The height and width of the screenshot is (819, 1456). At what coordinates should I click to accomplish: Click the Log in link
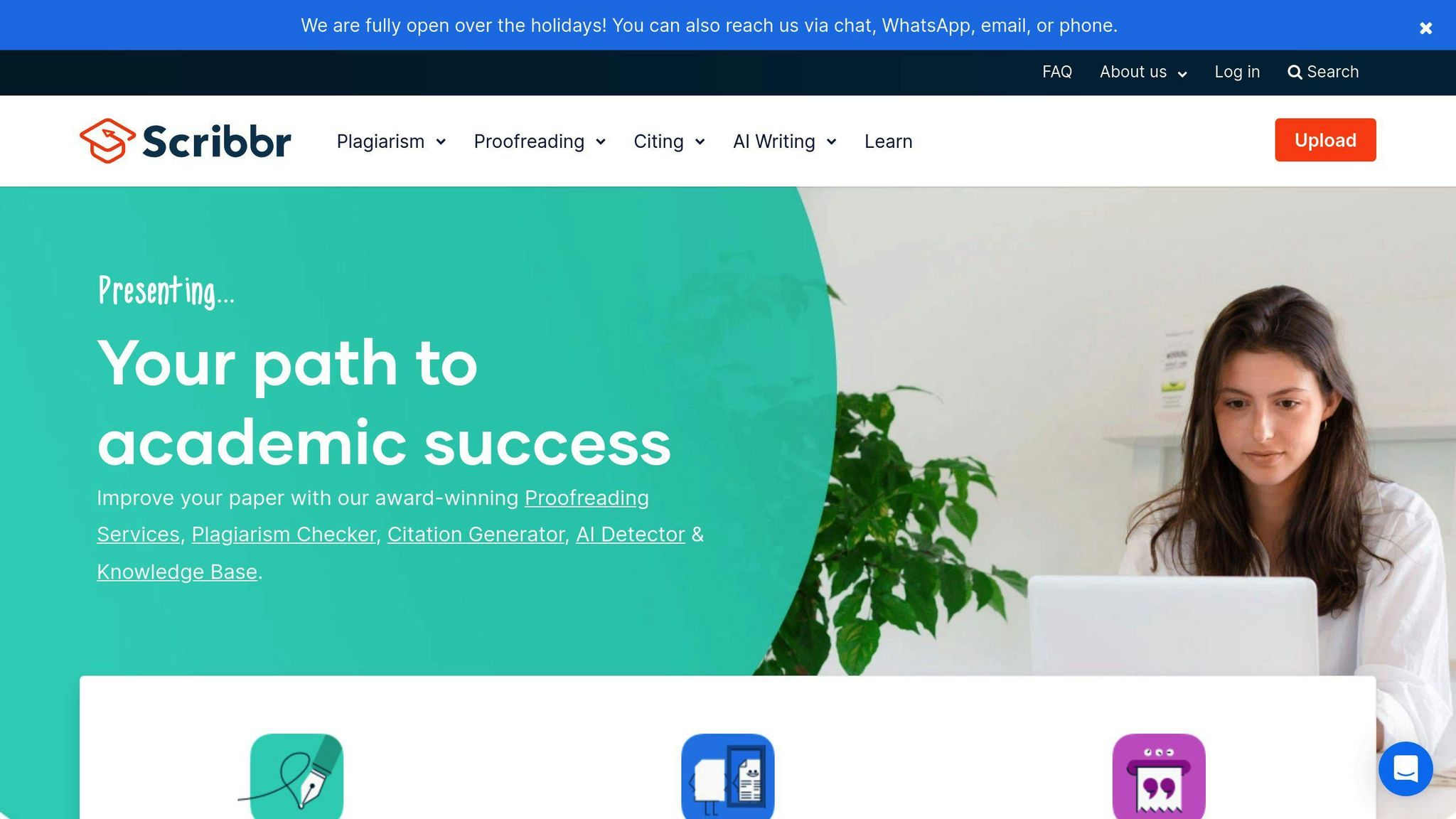(x=1237, y=72)
